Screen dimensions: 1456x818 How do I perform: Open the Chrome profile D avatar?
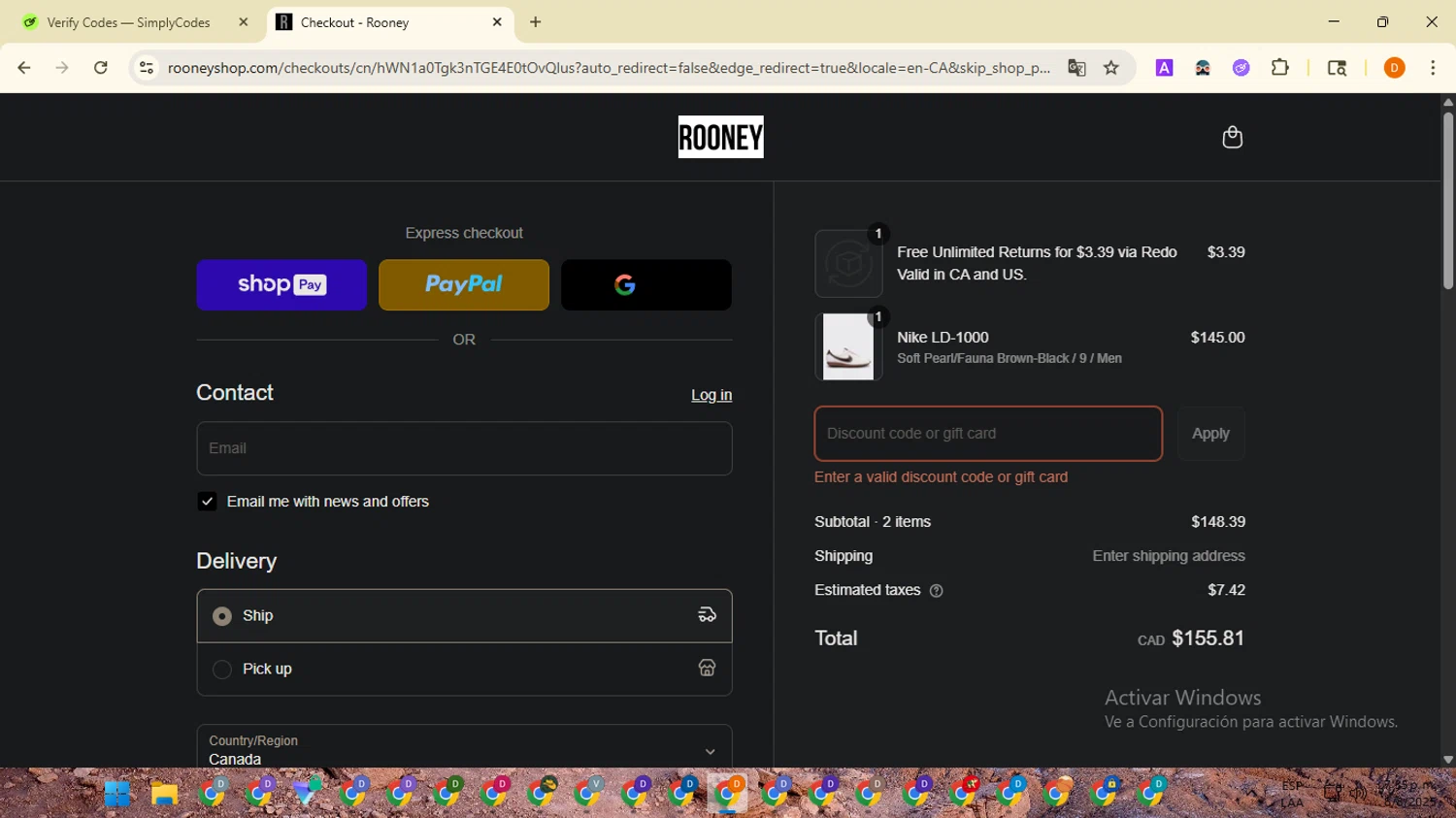coord(1394,68)
